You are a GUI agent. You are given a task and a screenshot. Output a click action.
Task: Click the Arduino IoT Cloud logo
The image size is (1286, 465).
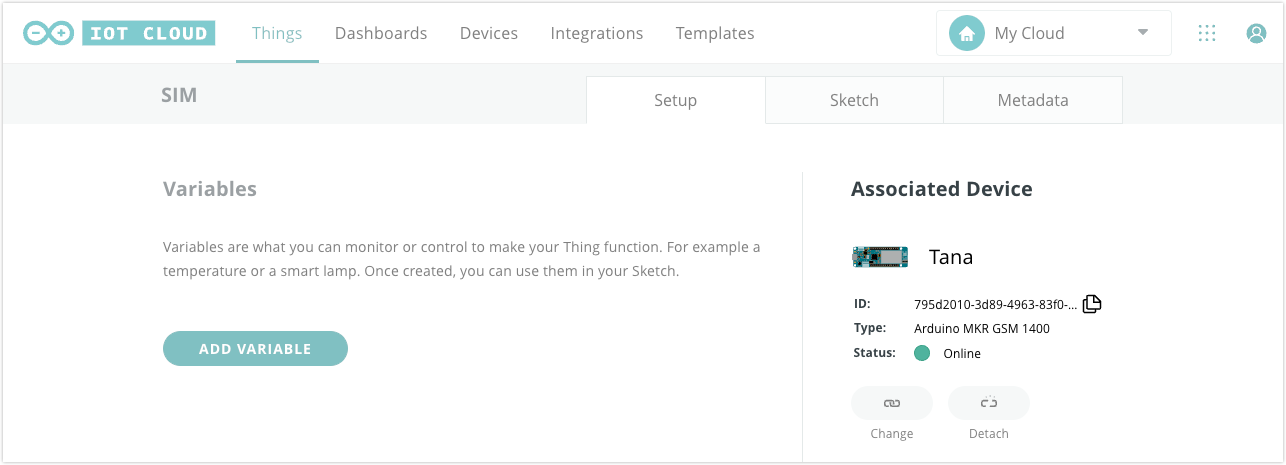pos(119,33)
